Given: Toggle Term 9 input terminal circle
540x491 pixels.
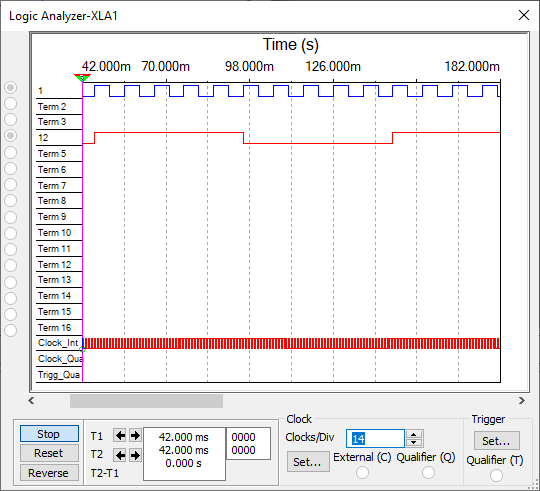Looking at the screenshot, I should [x=11, y=217].
